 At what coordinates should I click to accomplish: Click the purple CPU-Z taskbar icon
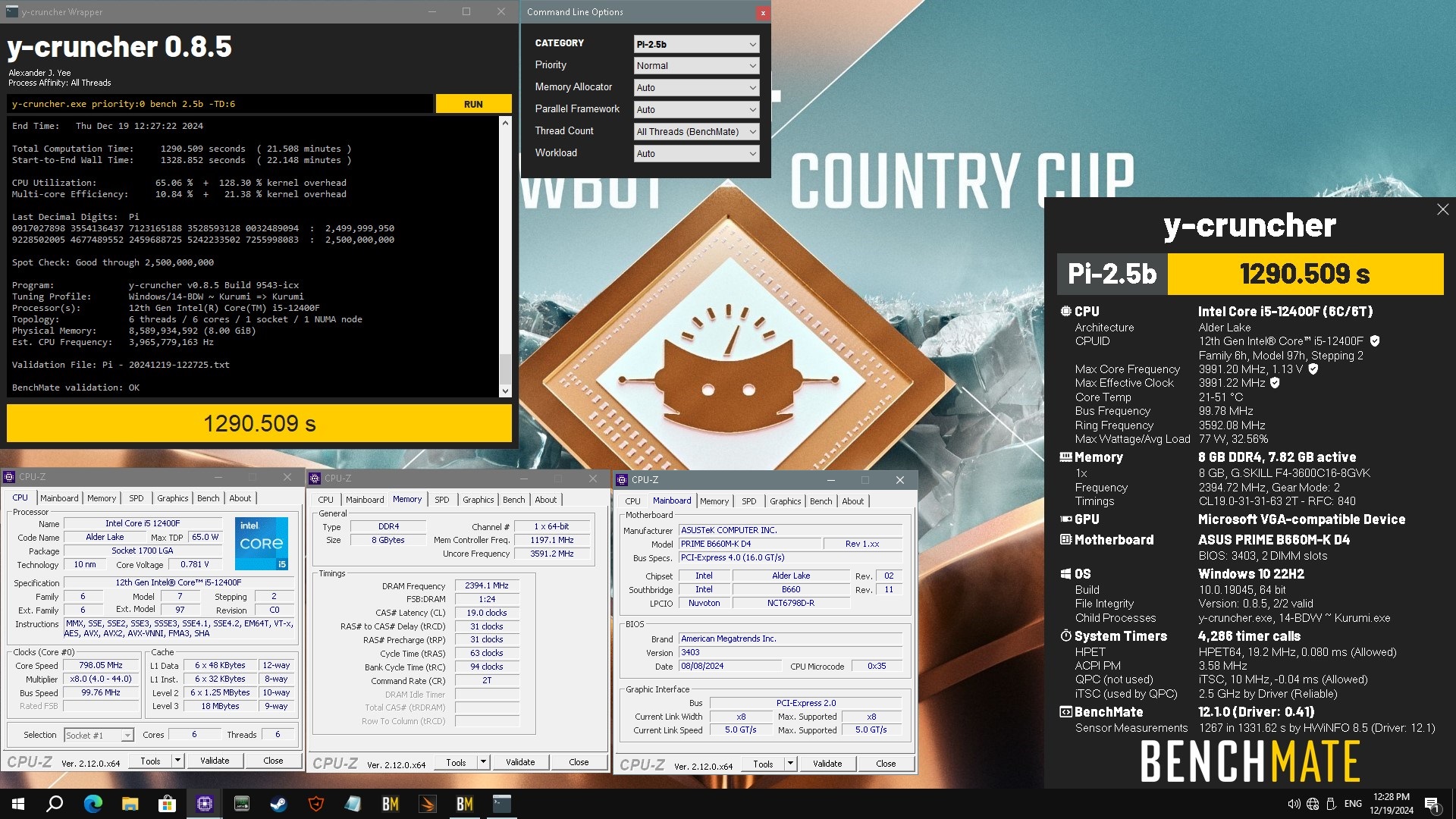tap(204, 804)
